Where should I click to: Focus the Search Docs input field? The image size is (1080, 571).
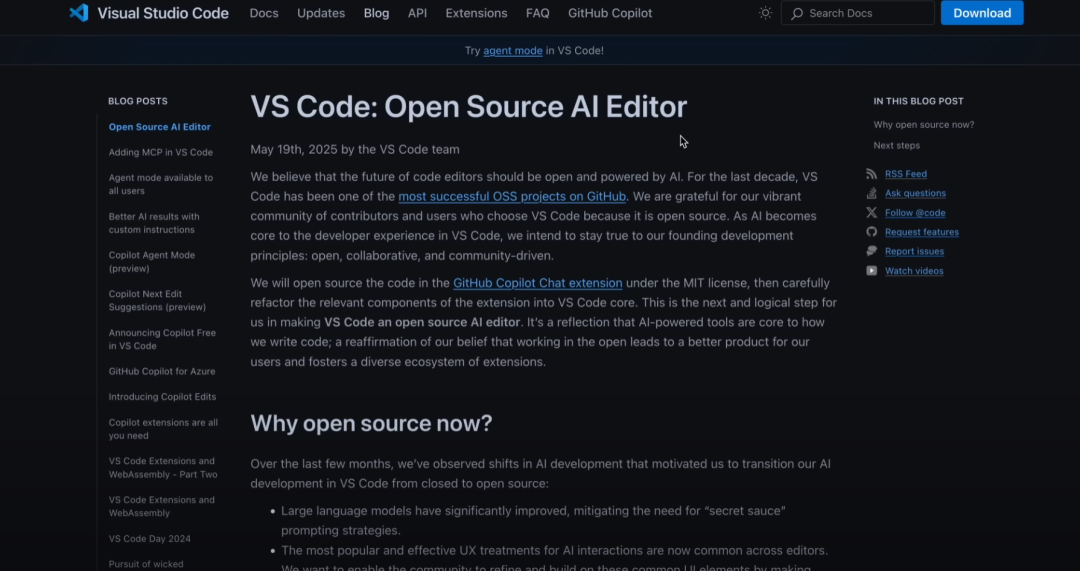pyautogui.click(x=858, y=13)
